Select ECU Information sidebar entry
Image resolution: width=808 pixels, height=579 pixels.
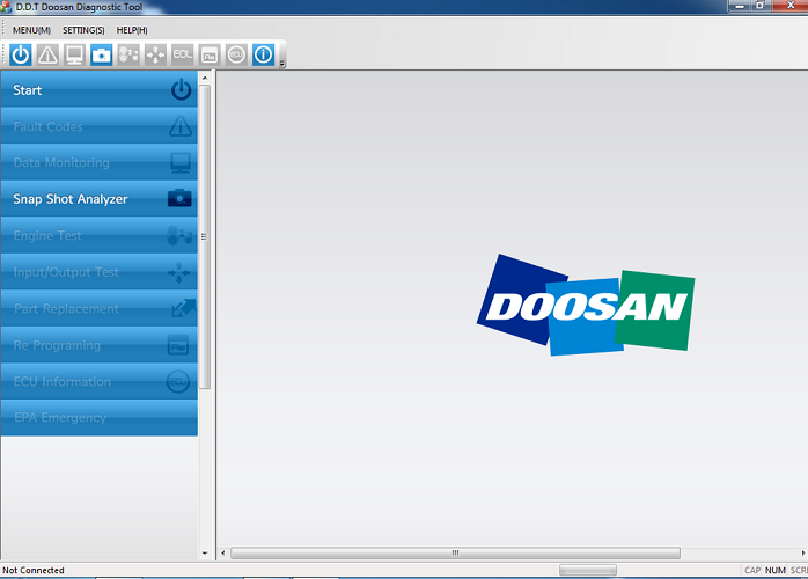pos(99,382)
